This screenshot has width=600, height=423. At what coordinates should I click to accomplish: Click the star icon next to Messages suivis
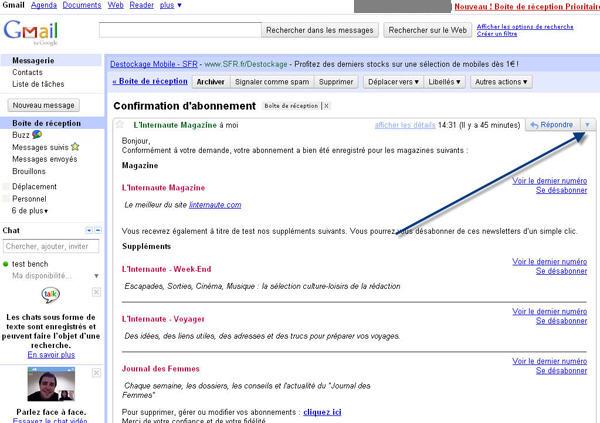[x=75, y=147]
